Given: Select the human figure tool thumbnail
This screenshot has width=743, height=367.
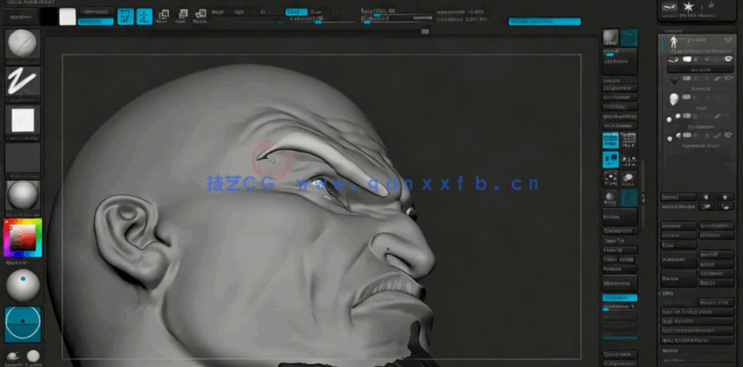Looking at the screenshot, I should [x=673, y=43].
